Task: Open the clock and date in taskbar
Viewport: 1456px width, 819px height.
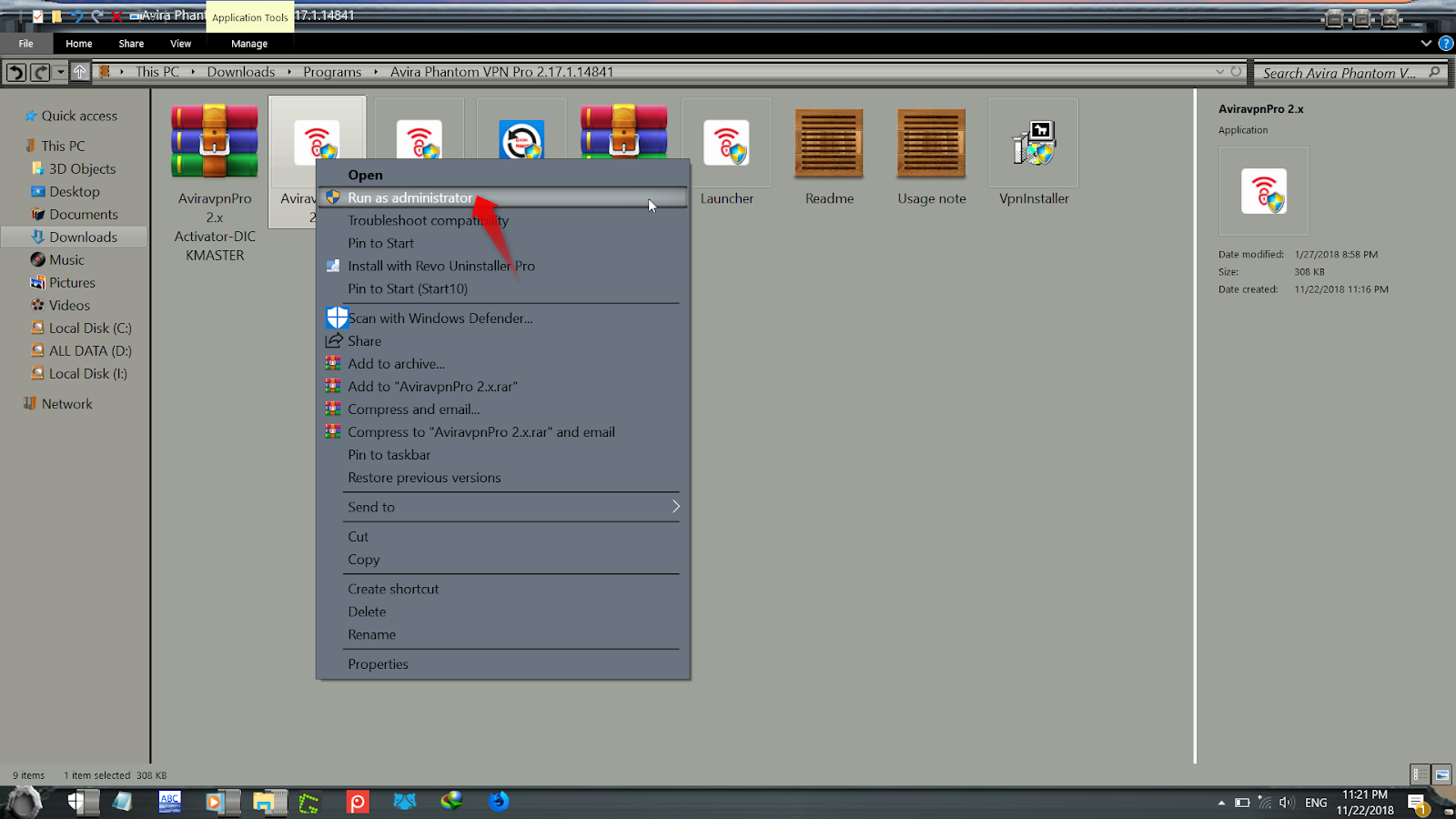Action: pos(1365,803)
